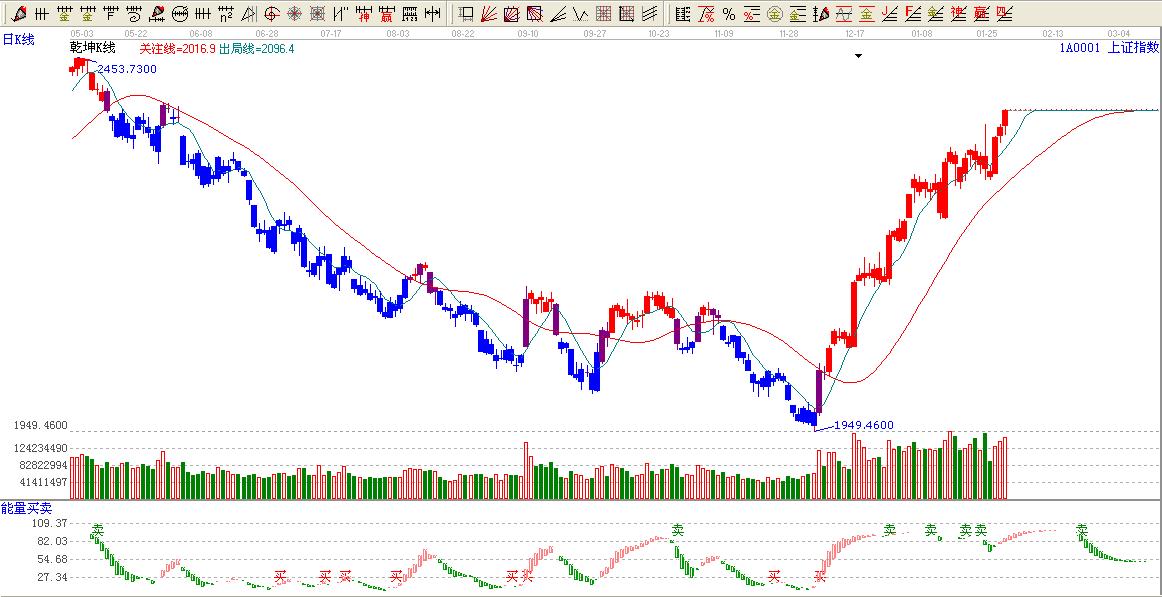The width and height of the screenshot is (1162, 597).
Task: Click the 能量买卖 indicator panel title
Action: click(25, 509)
